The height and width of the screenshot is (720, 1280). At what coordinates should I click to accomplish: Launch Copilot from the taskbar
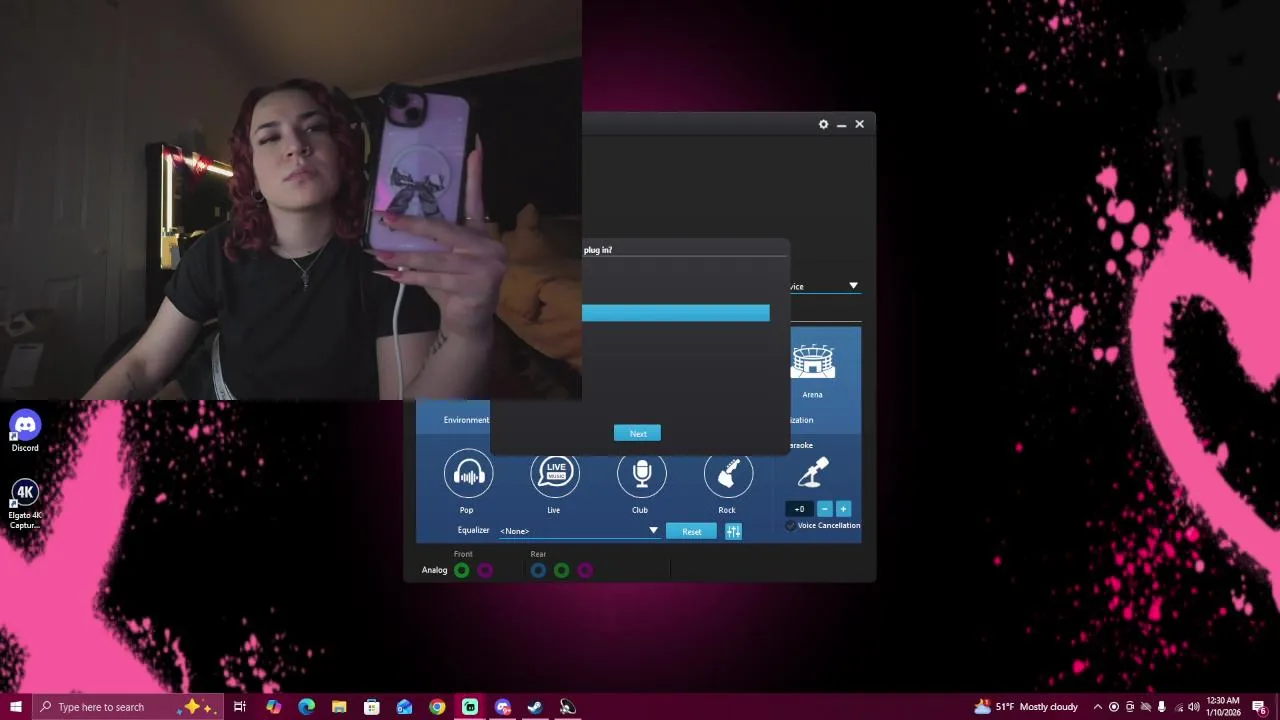(274, 707)
